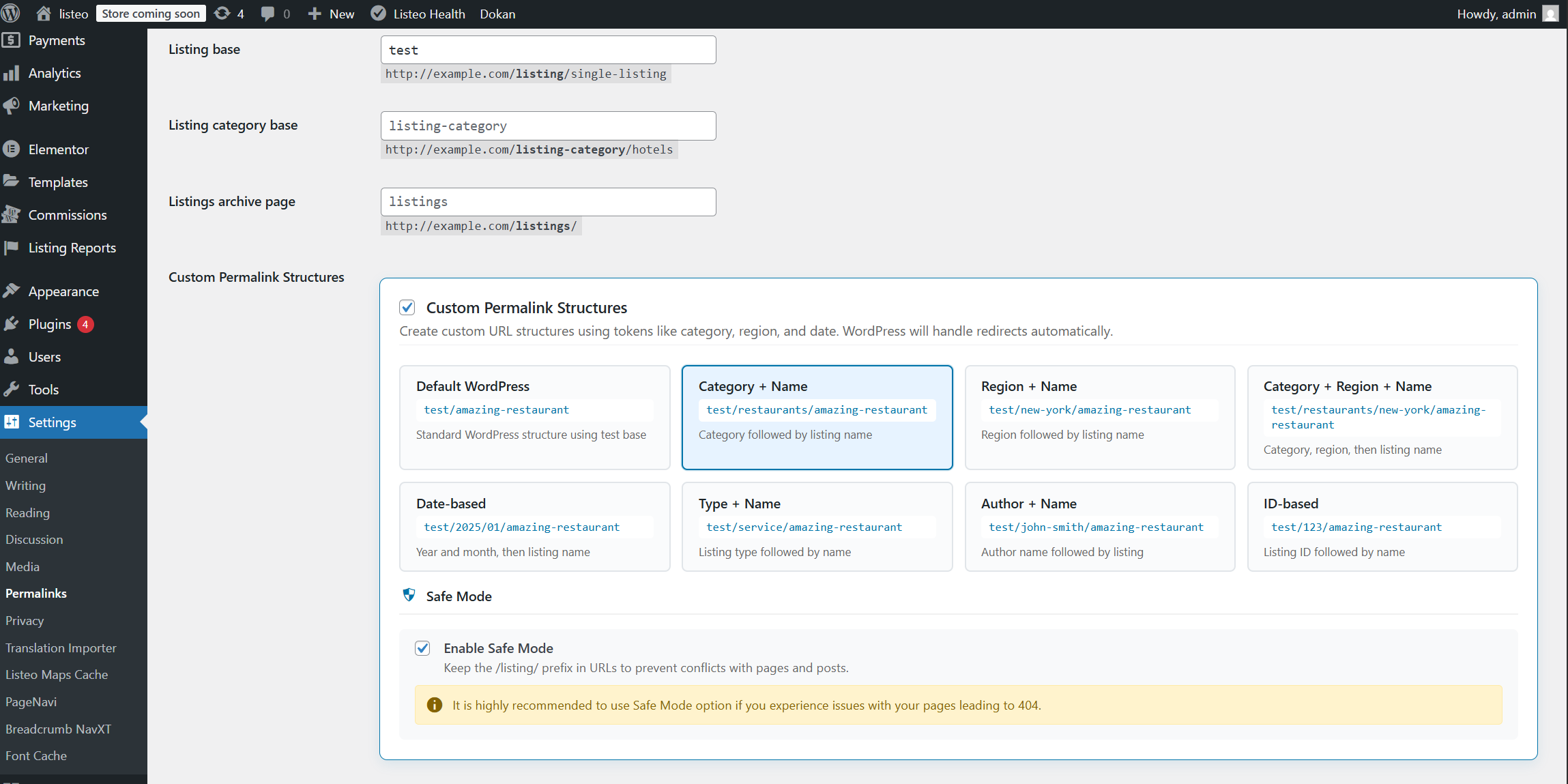Screen dimensions: 1568x784
Task: Open the Marketing megaphone menu
Action: coord(58,106)
